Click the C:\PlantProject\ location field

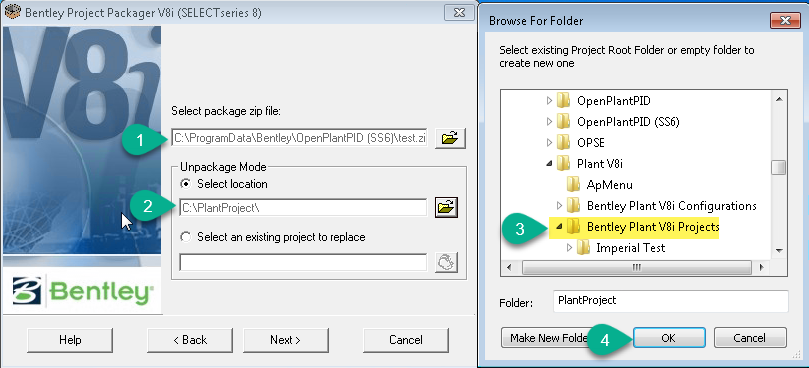coord(303,208)
